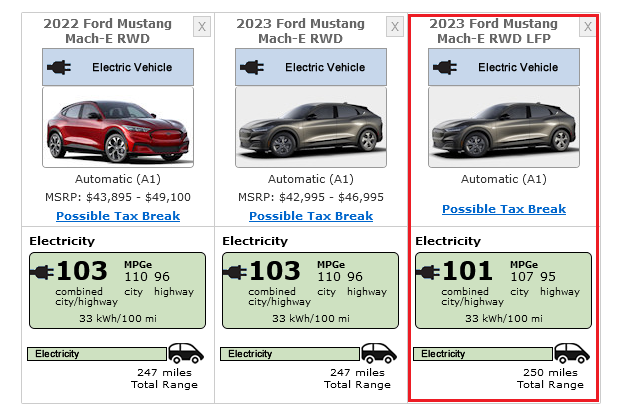Click the Electricity range bar for LFP model
This screenshot has width=621, height=413.
[x=483, y=354]
